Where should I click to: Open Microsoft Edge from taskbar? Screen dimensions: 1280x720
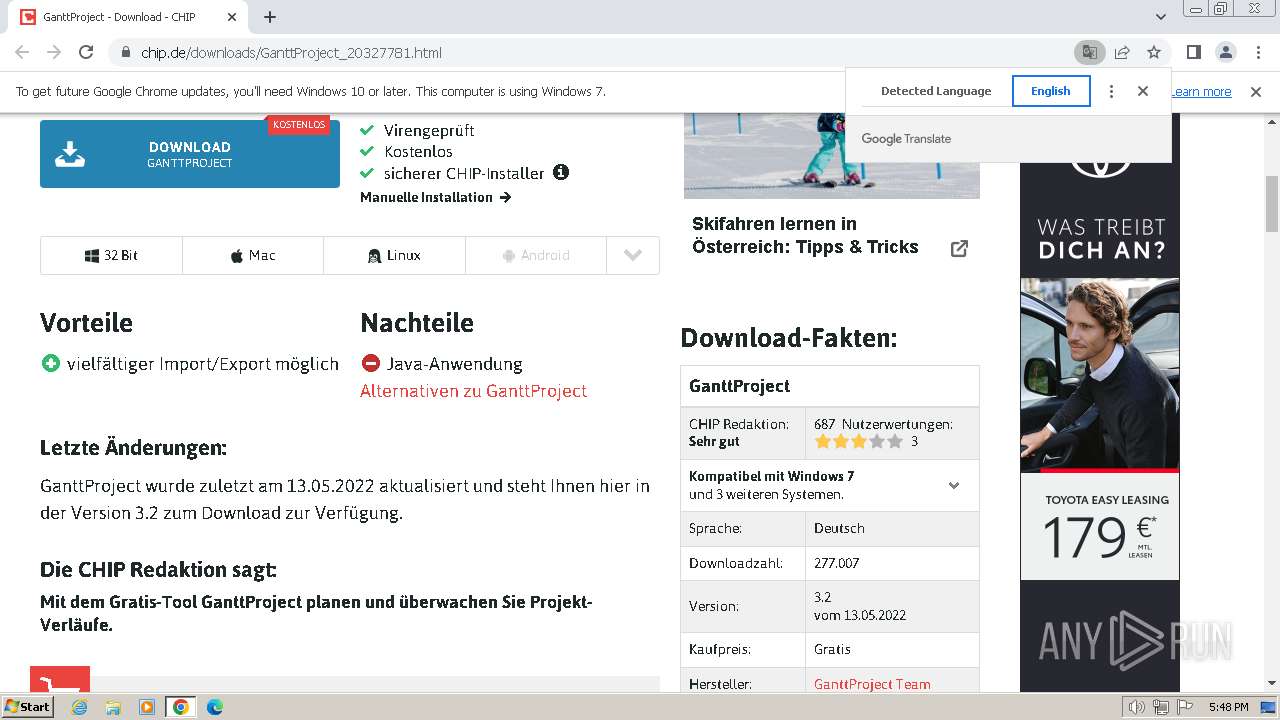click(x=215, y=707)
